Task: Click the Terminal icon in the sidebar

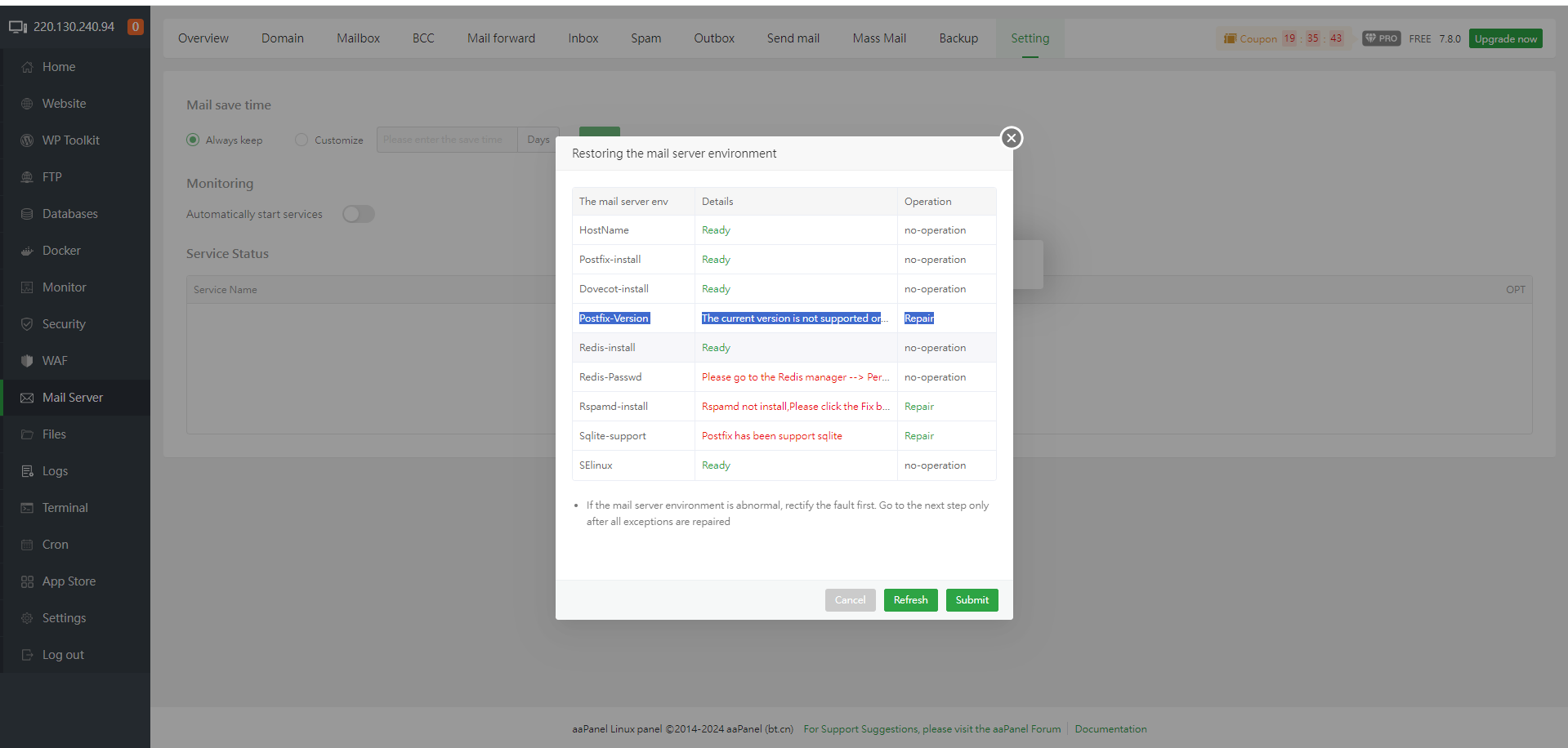Action: [27, 508]
